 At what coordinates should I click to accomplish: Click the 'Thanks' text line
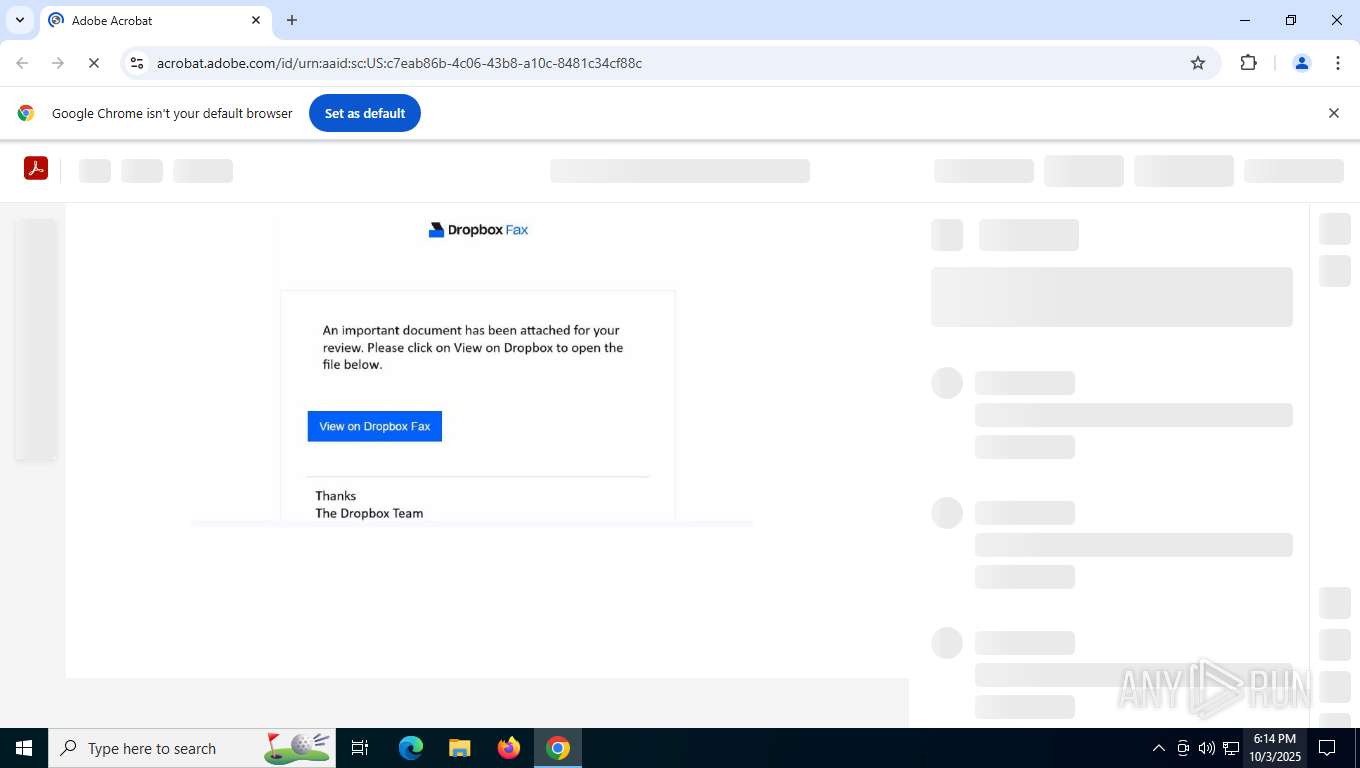tap(336, 496)
